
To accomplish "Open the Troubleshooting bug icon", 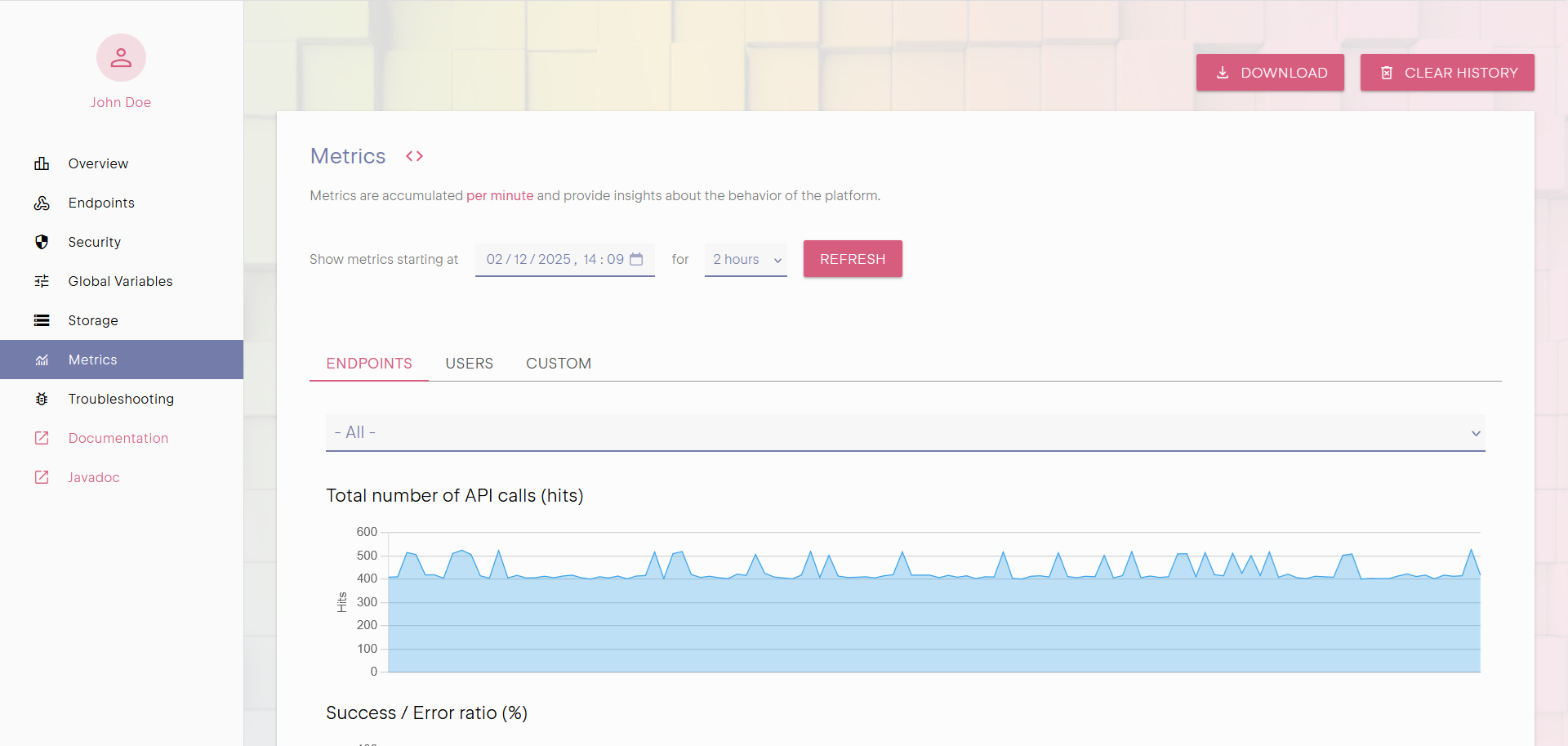I will pos(42,399).
